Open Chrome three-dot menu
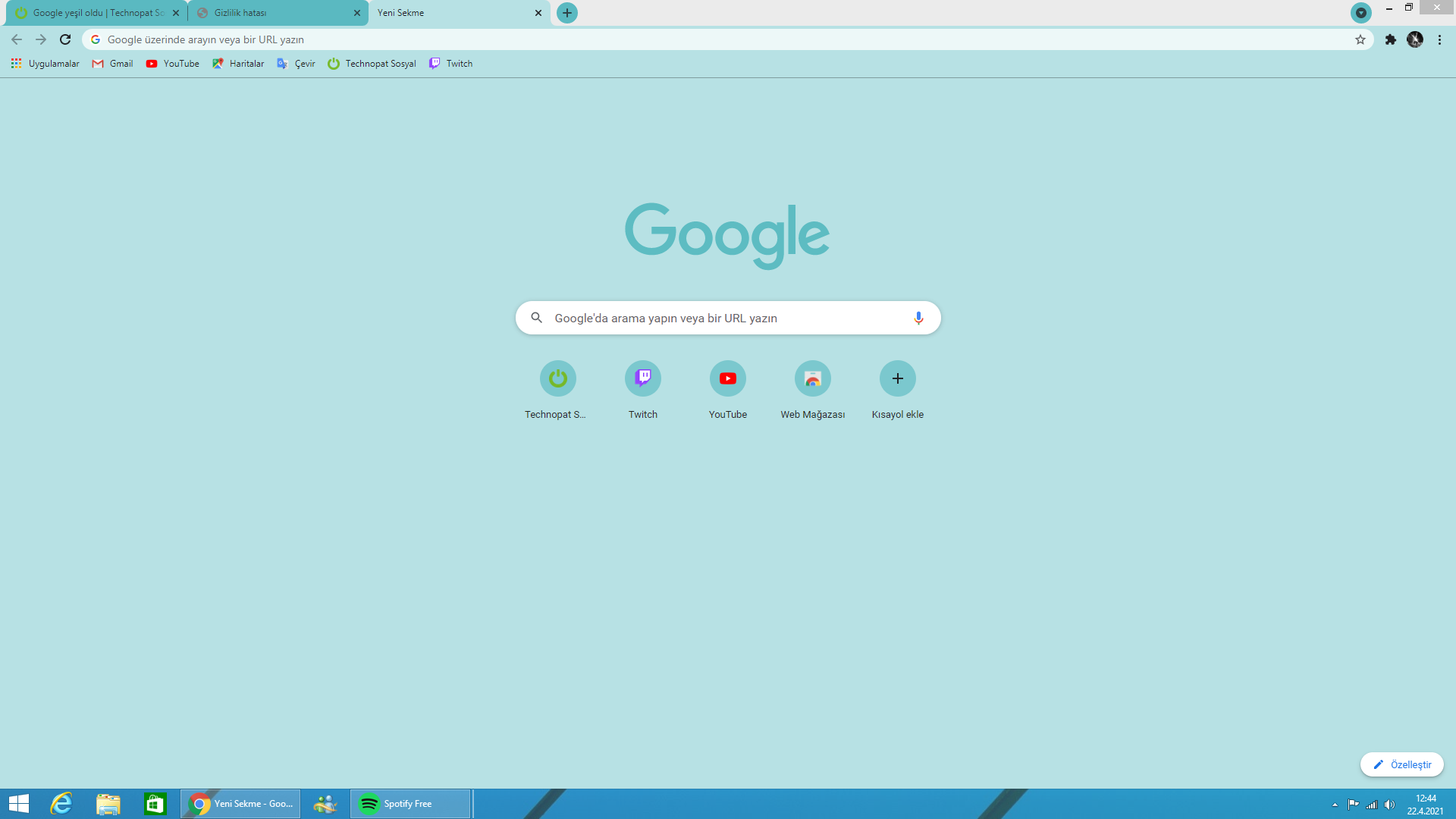Viewport: 1456px width, 819px height. click(x=1439, y=39)
